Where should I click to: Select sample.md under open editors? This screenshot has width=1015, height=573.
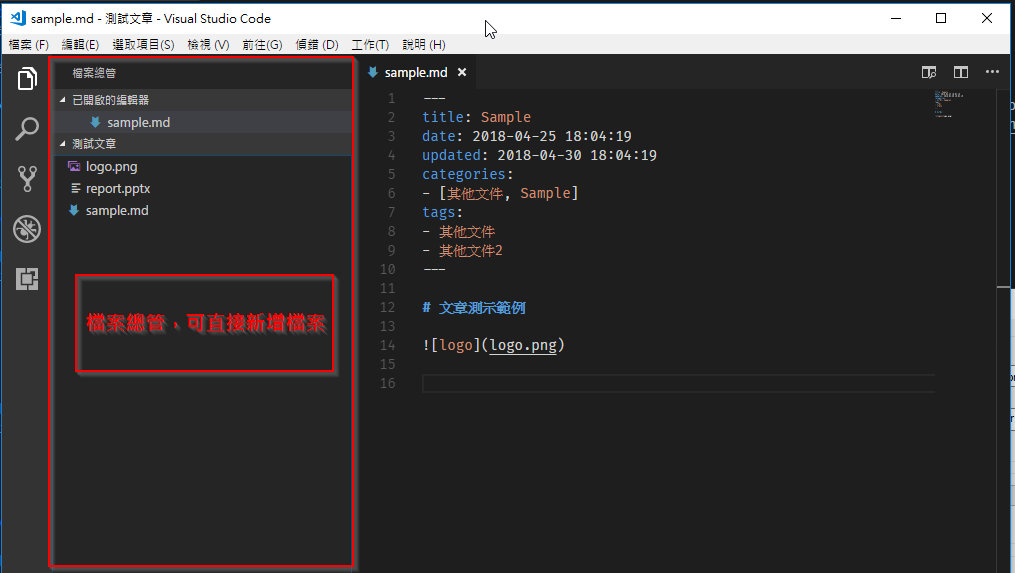(x=138, y=122)
